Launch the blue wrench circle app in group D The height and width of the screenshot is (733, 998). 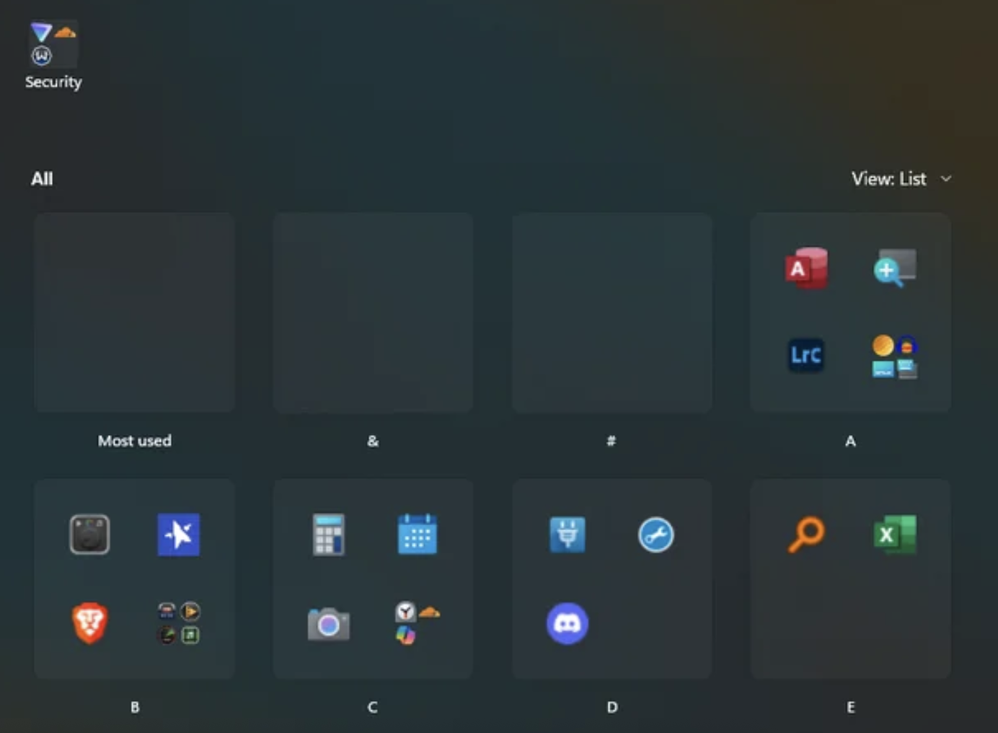click(656, 534)
